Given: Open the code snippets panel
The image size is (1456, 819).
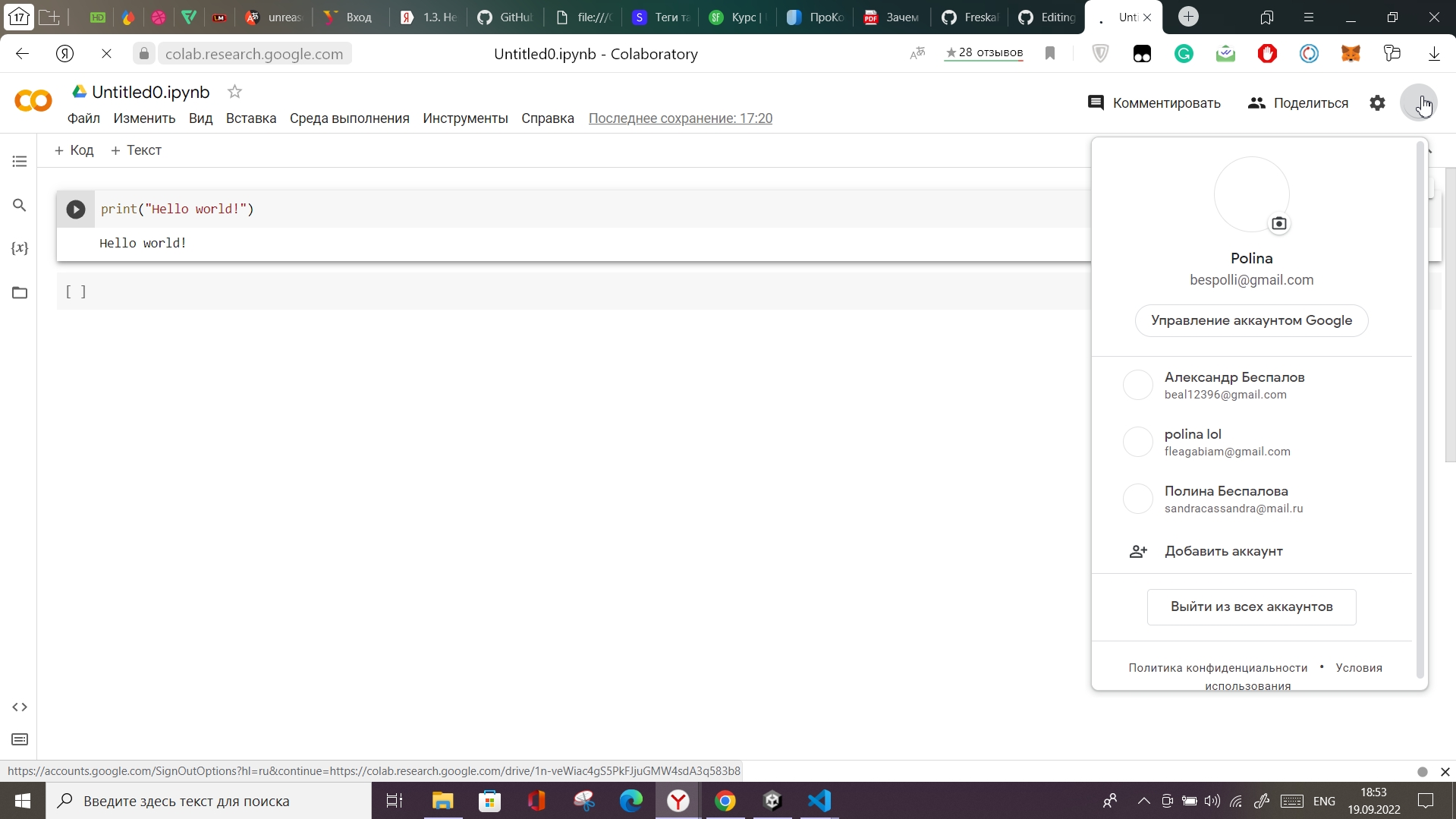Looking at the screenshot, I should click(20, 707).
